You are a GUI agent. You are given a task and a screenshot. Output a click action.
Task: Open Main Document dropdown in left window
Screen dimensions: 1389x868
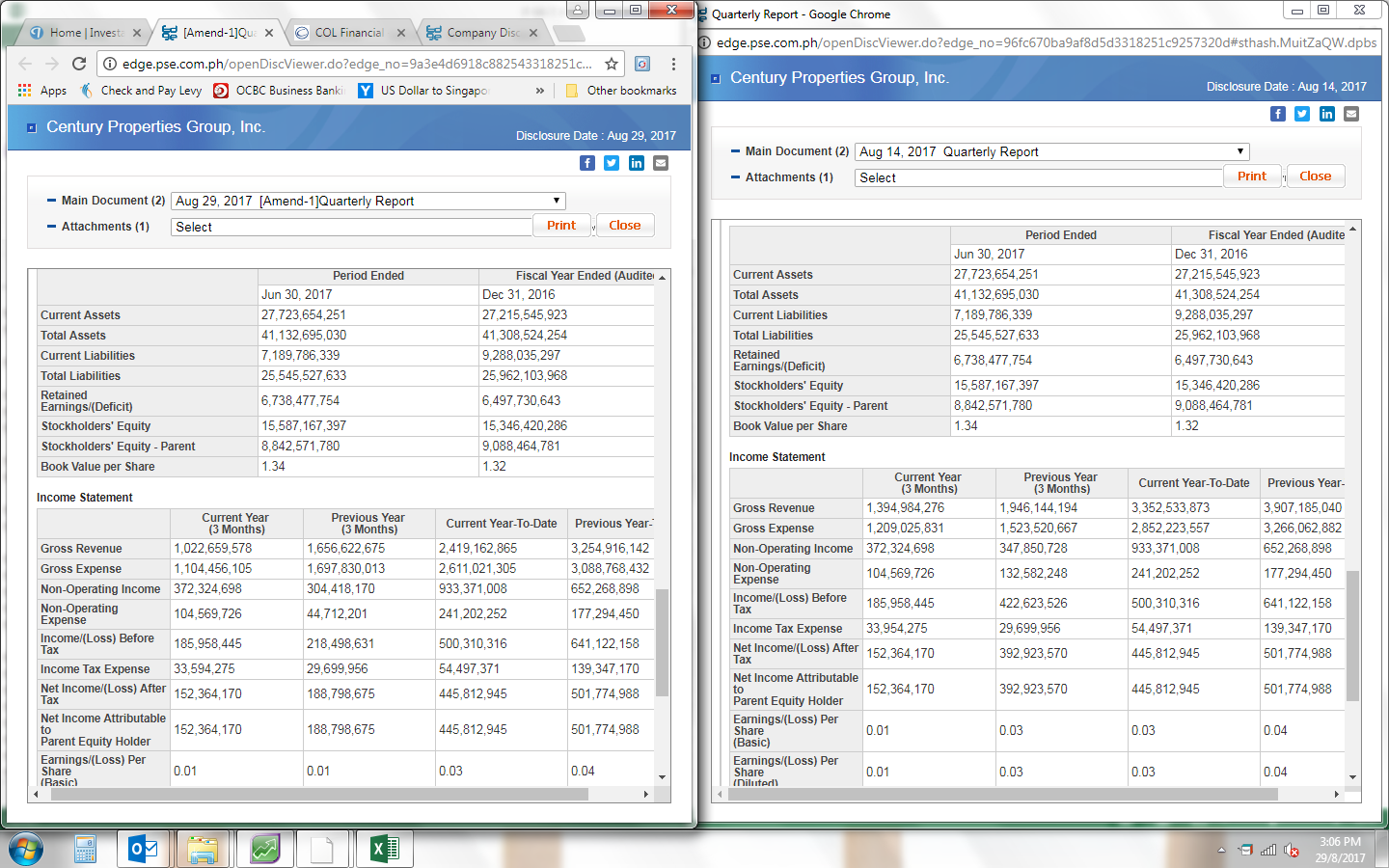[368, 201]
